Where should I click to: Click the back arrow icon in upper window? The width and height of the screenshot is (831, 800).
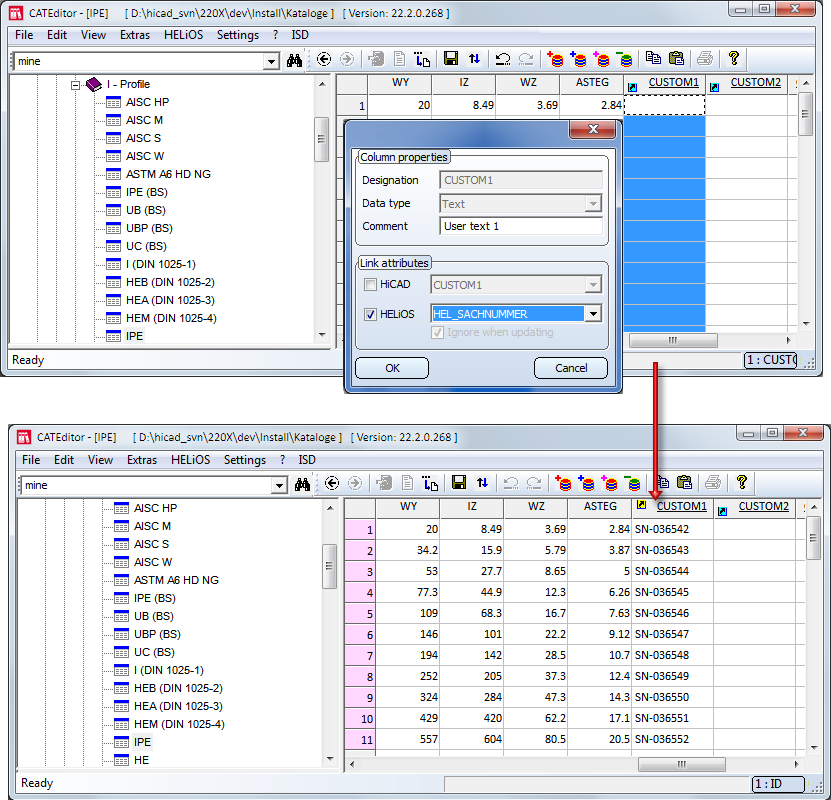324,59
